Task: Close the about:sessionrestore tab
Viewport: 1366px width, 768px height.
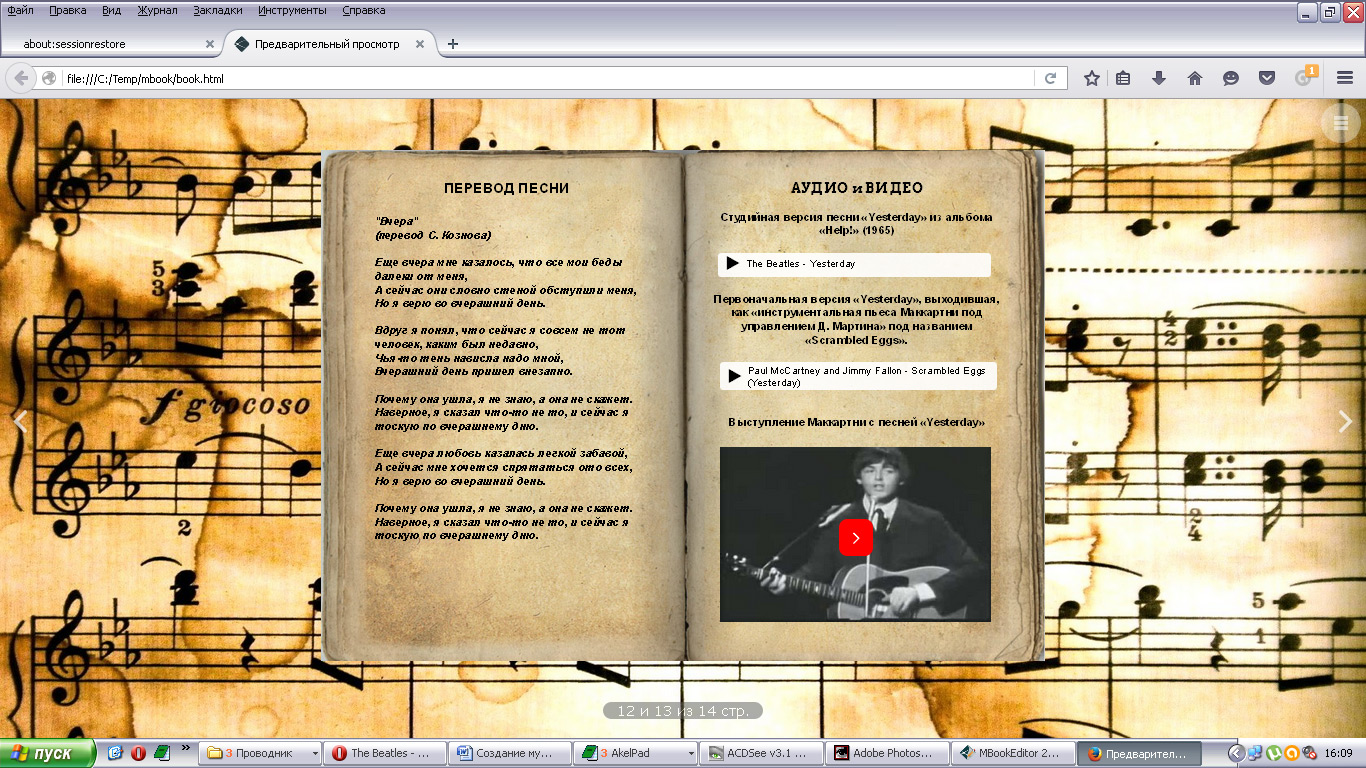Action: [210, 44]
